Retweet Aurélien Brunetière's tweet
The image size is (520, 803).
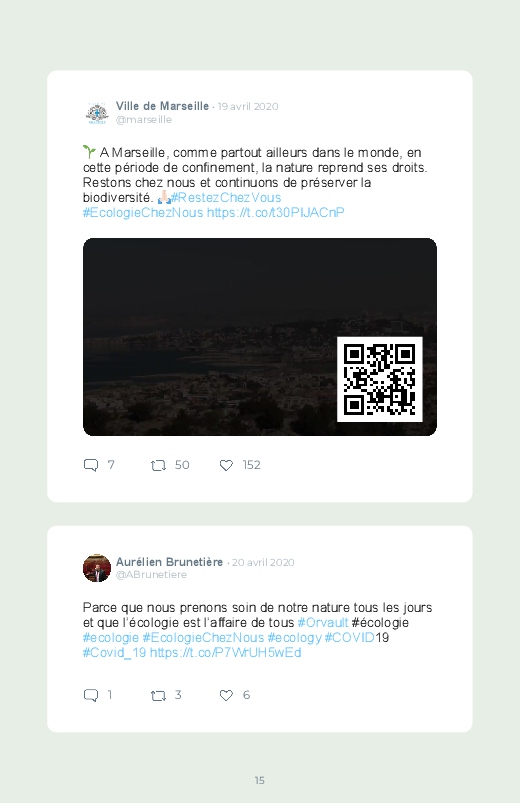(x=158, y=695)
